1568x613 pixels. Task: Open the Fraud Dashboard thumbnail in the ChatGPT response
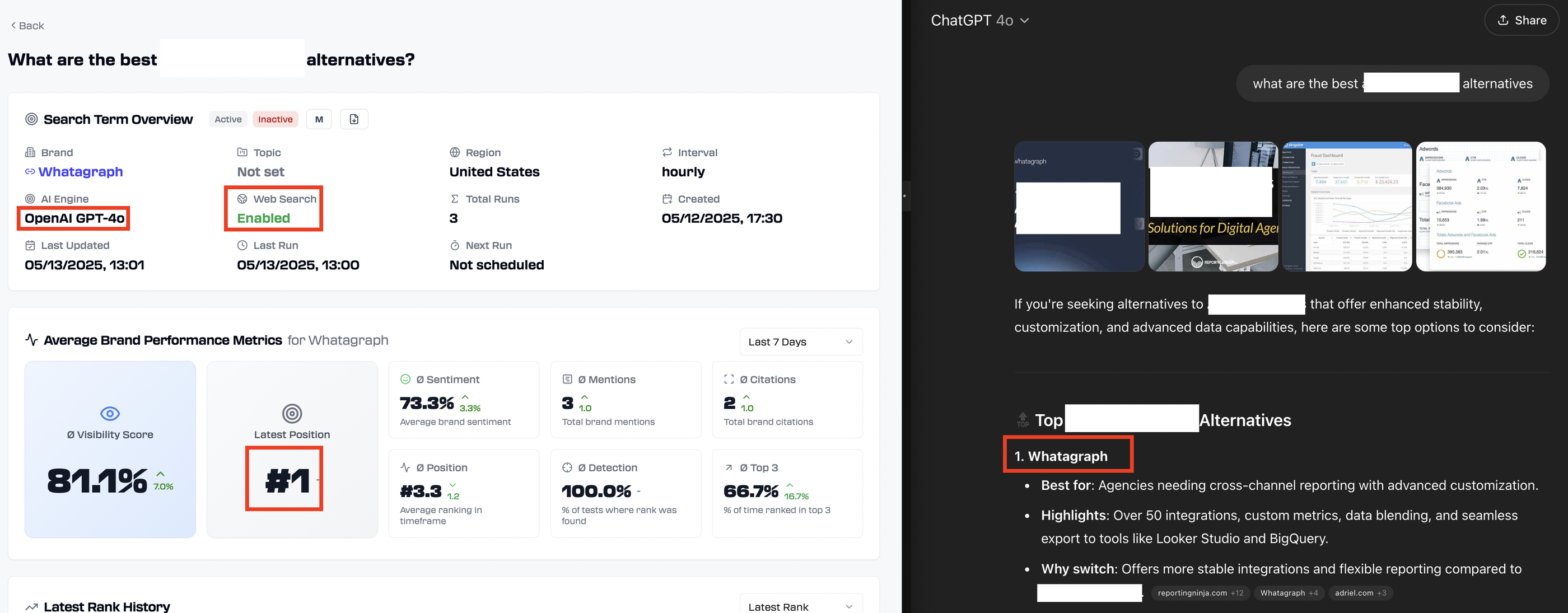[x=1346, y=207]
